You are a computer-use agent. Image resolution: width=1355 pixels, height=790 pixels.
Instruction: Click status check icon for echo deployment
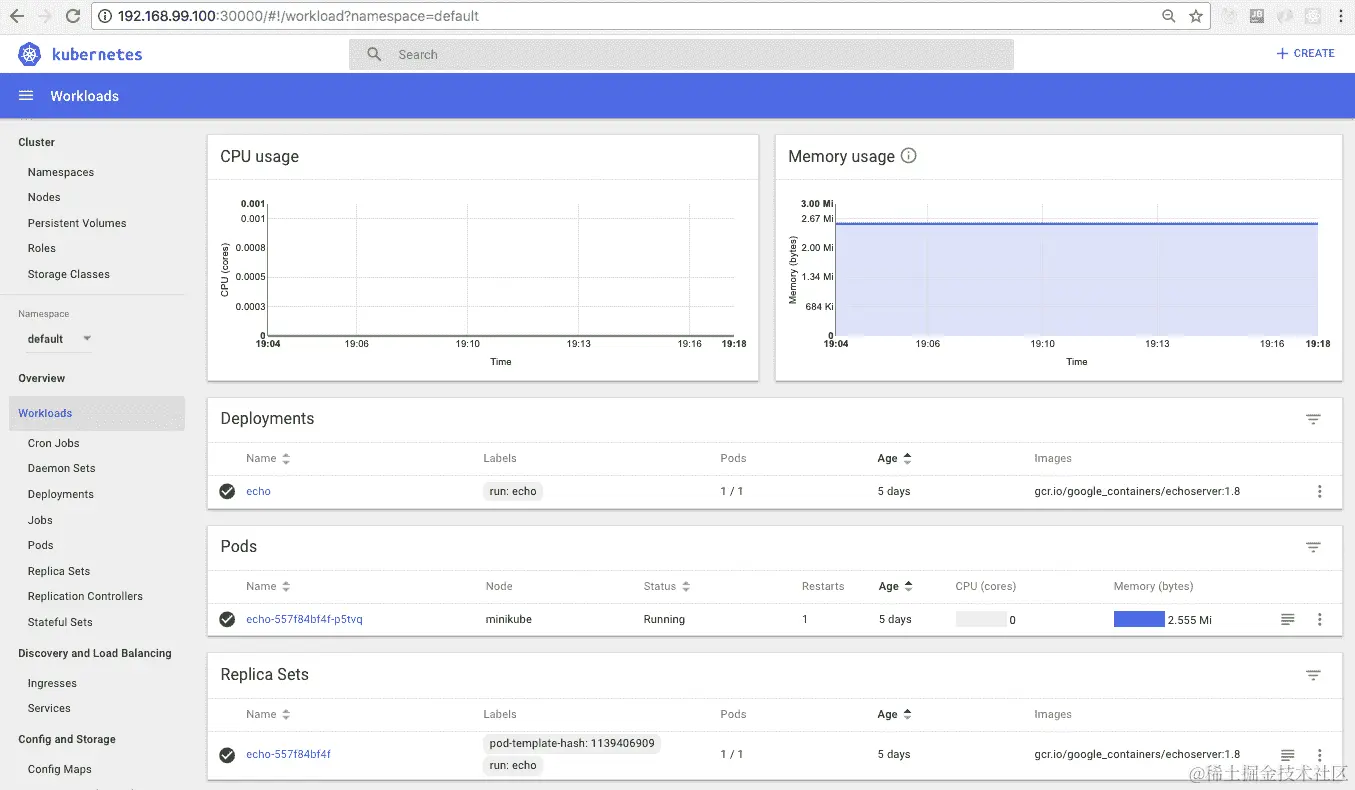click(227, 491)
